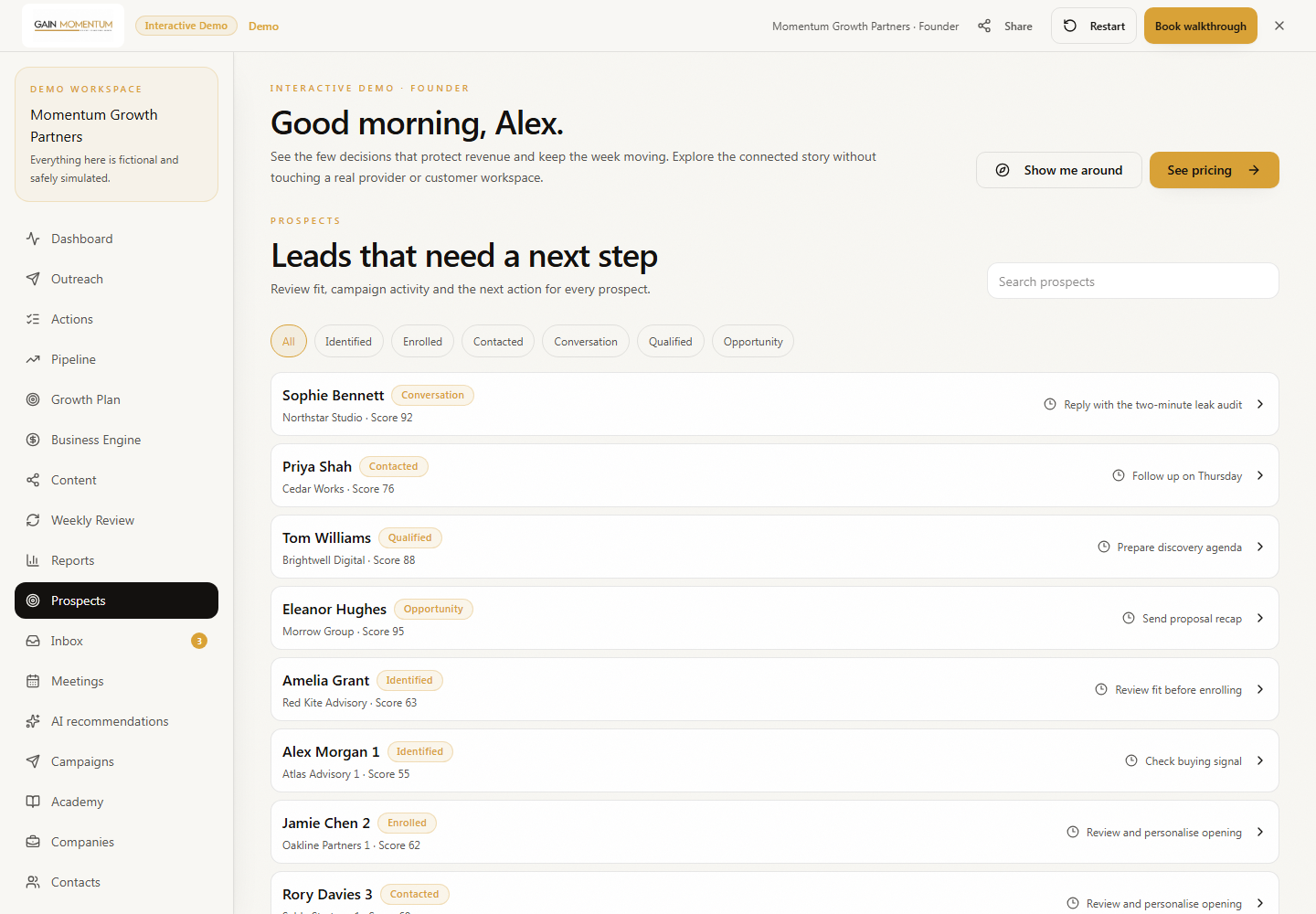
Task: Click the Meetings calendar icon
Action: [x=33, y=681]
